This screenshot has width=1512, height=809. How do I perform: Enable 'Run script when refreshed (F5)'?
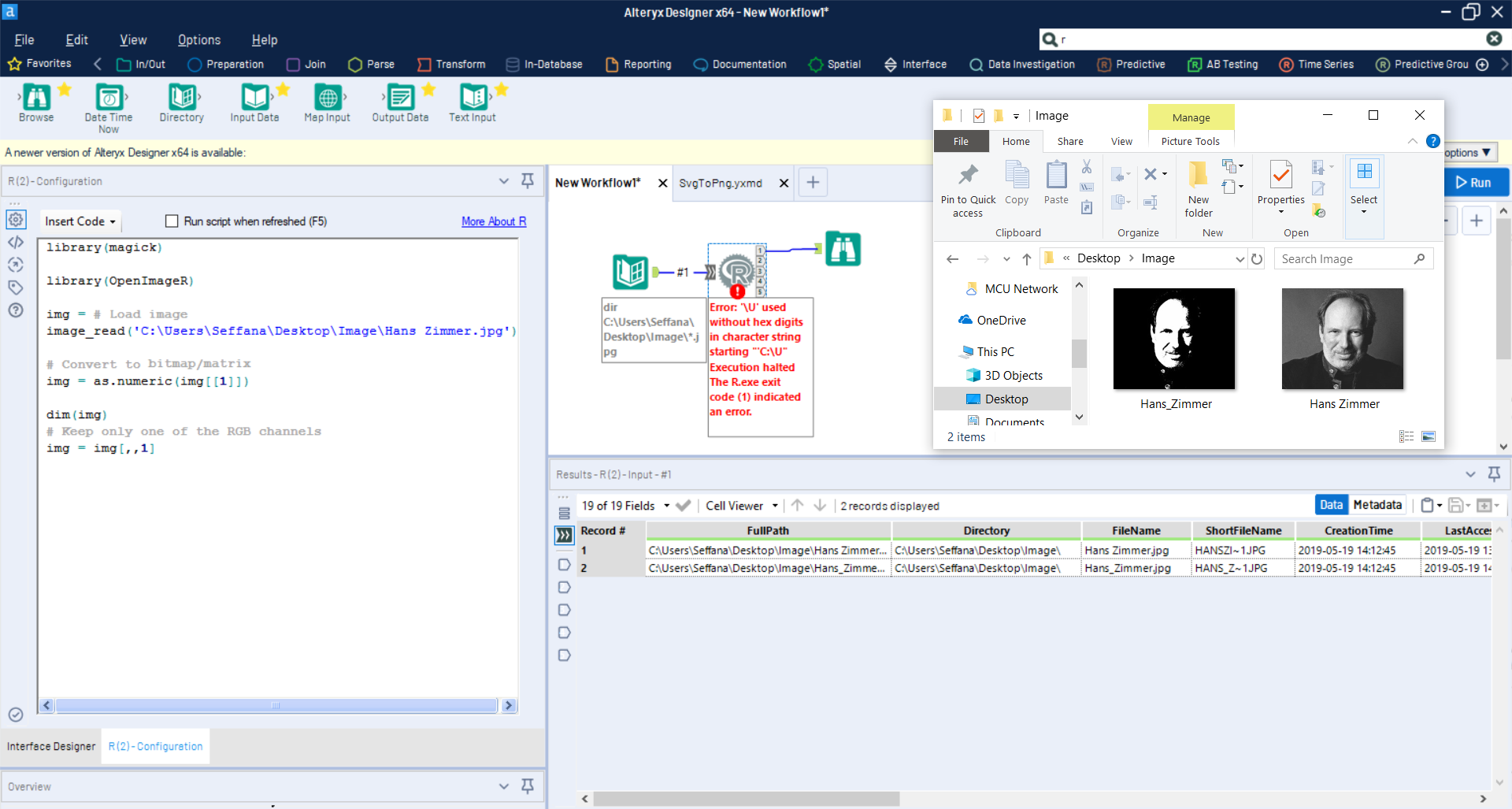click(172, 221)
